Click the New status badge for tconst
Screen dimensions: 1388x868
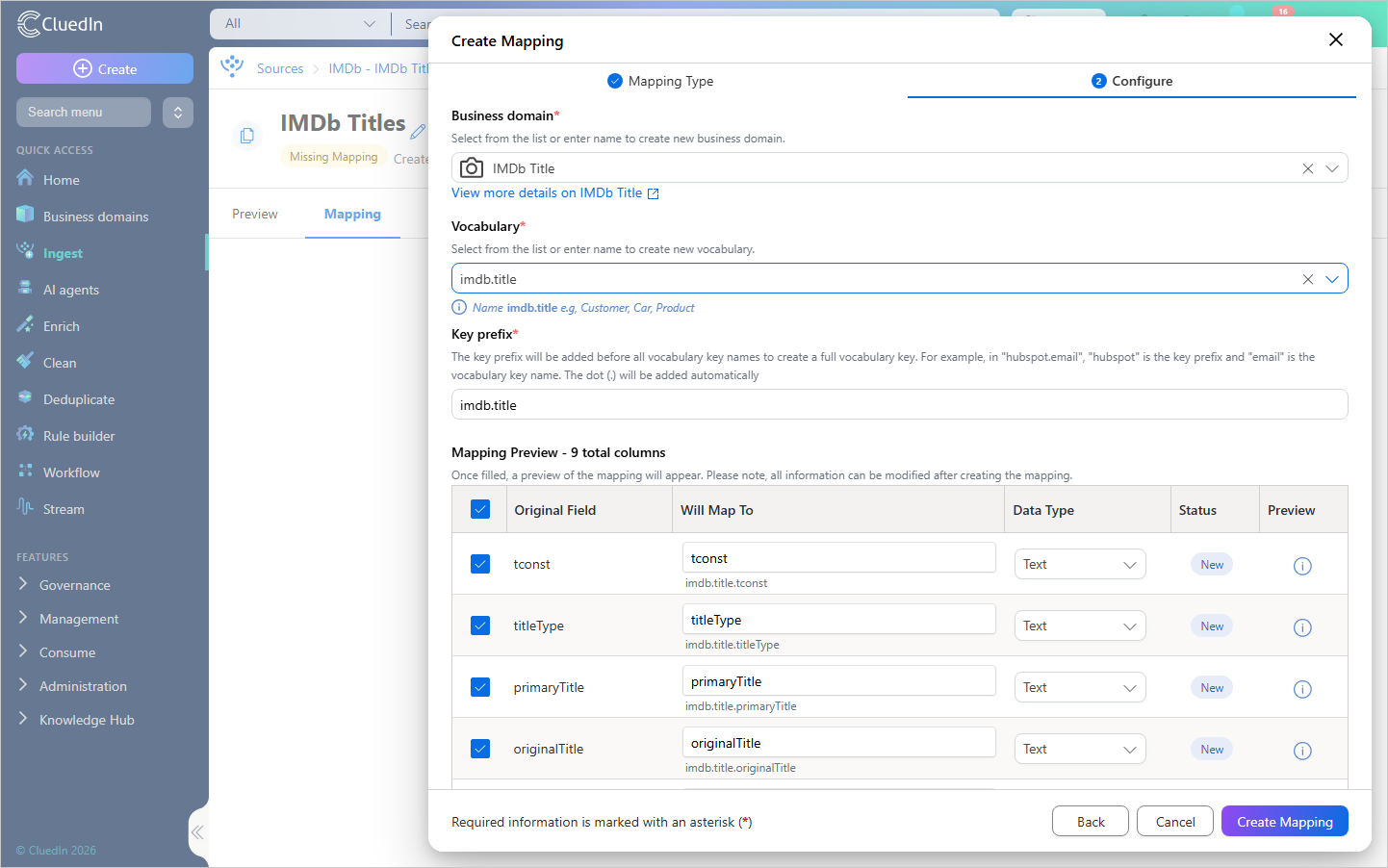pyautogui.click(x=1212, y=565)
